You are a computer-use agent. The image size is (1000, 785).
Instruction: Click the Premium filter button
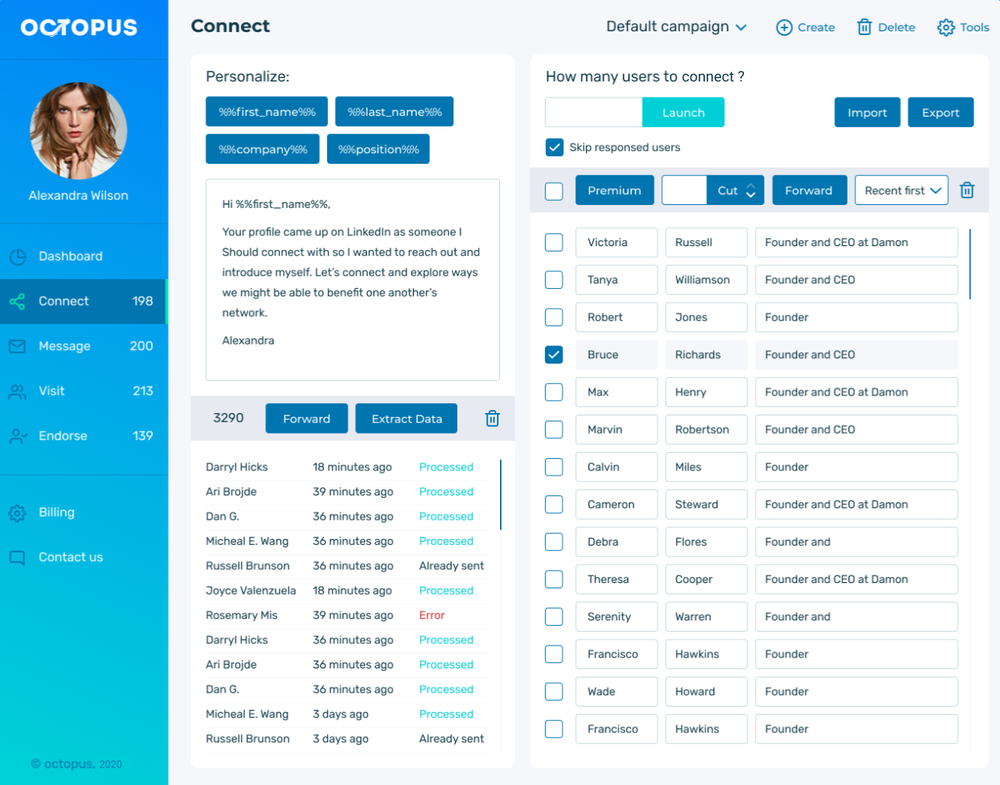[615, 190]
